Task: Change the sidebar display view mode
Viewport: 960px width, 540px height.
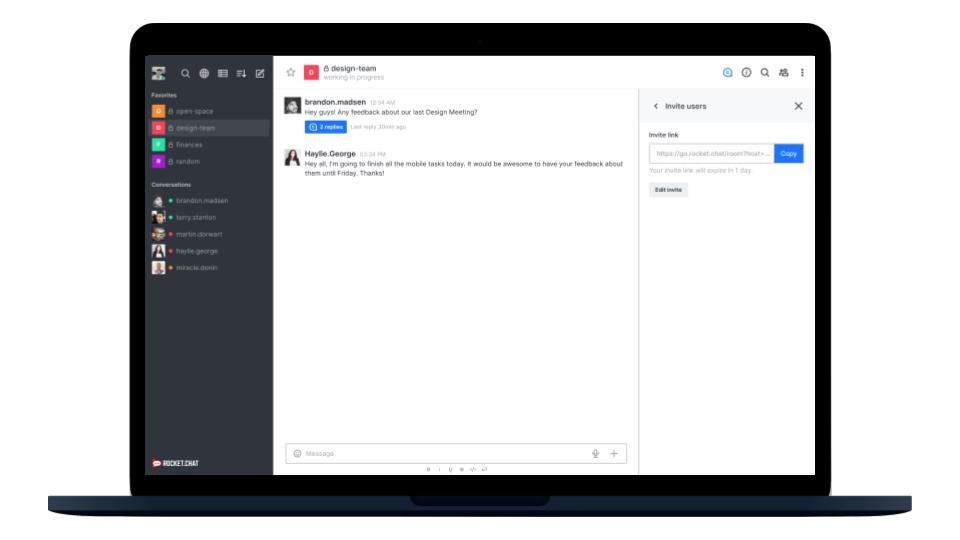Action: tap(223, 73)
